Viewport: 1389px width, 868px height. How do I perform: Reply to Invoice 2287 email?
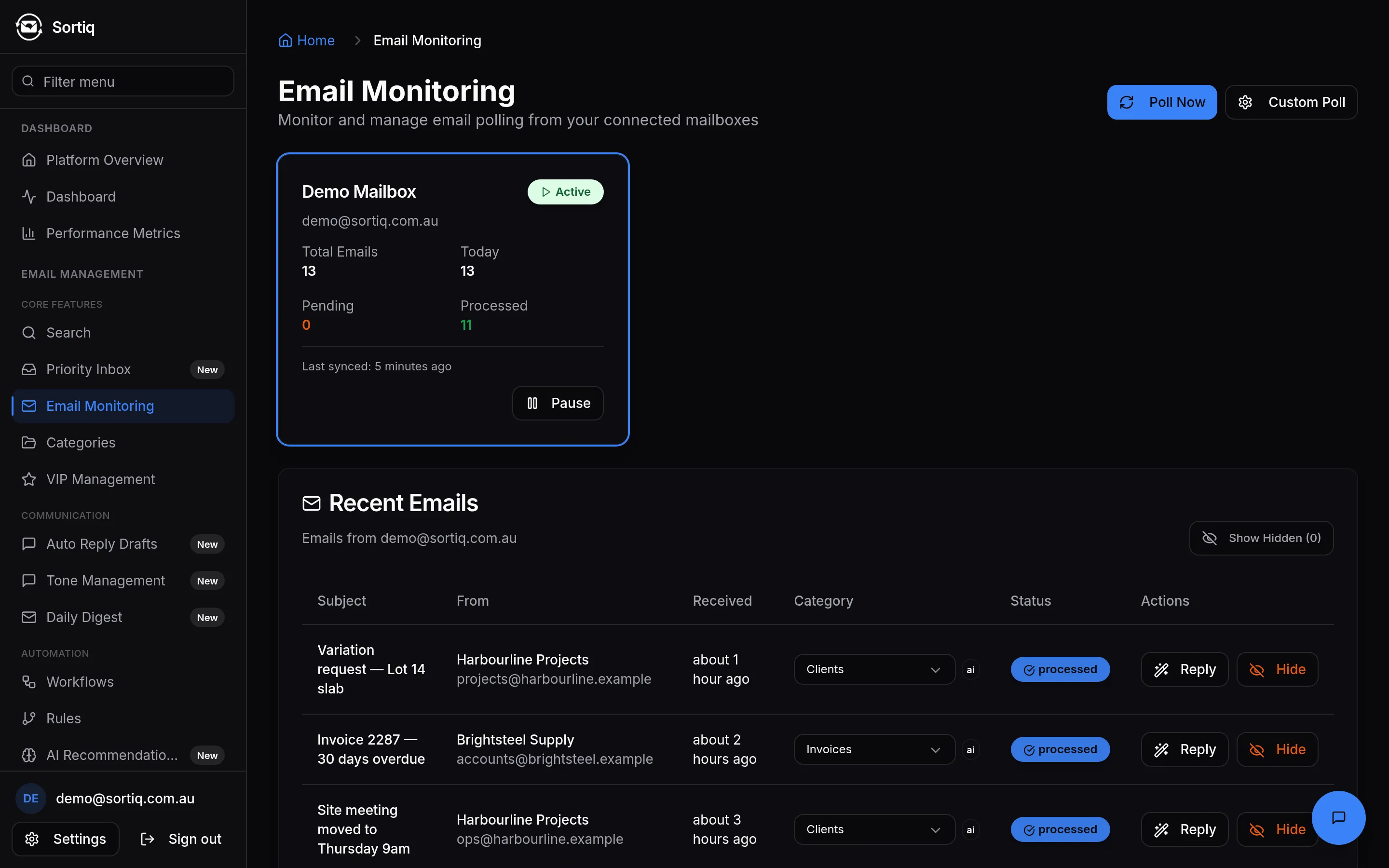(x=1185, y=749)
